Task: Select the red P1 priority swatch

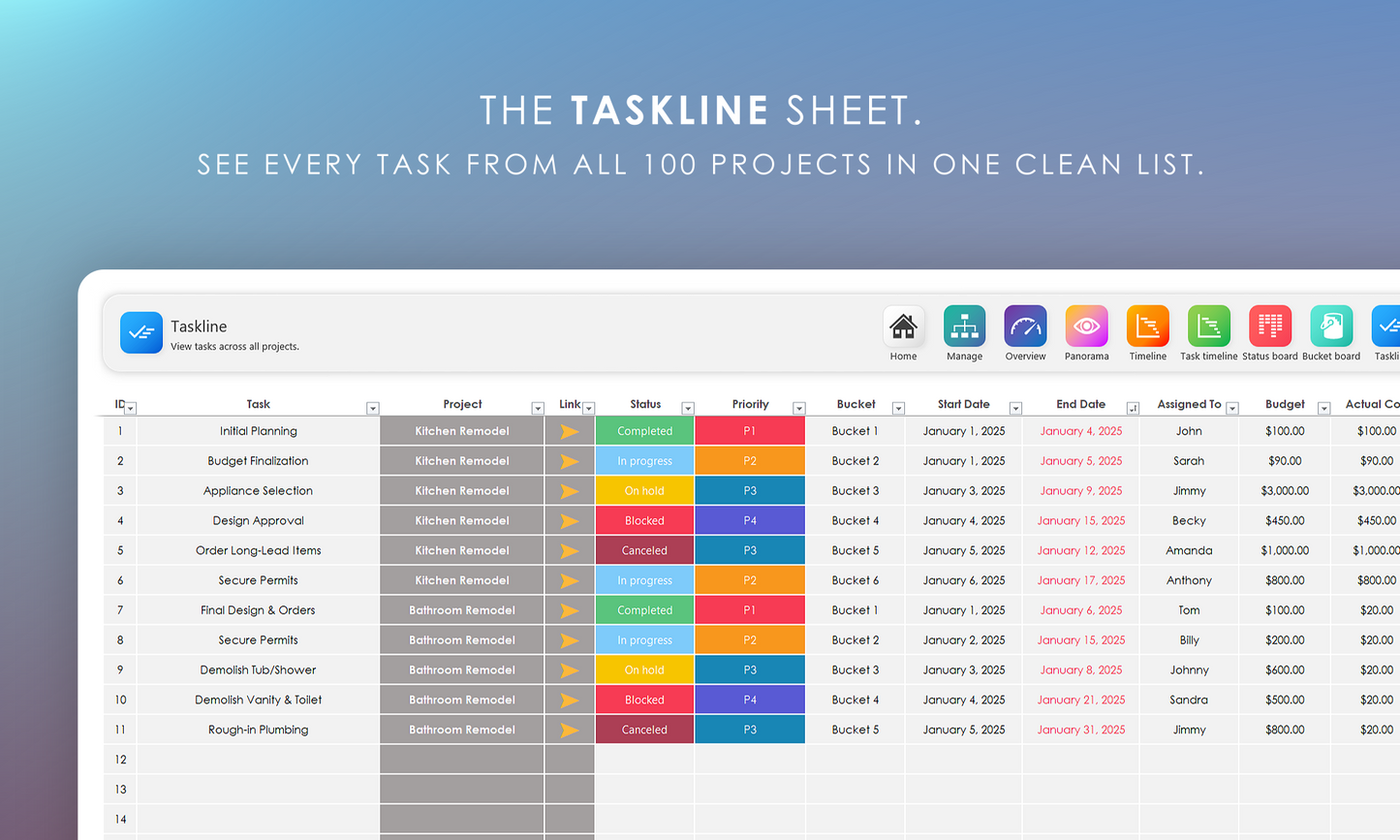Action: pyautogui.click(x=749, y=430)
